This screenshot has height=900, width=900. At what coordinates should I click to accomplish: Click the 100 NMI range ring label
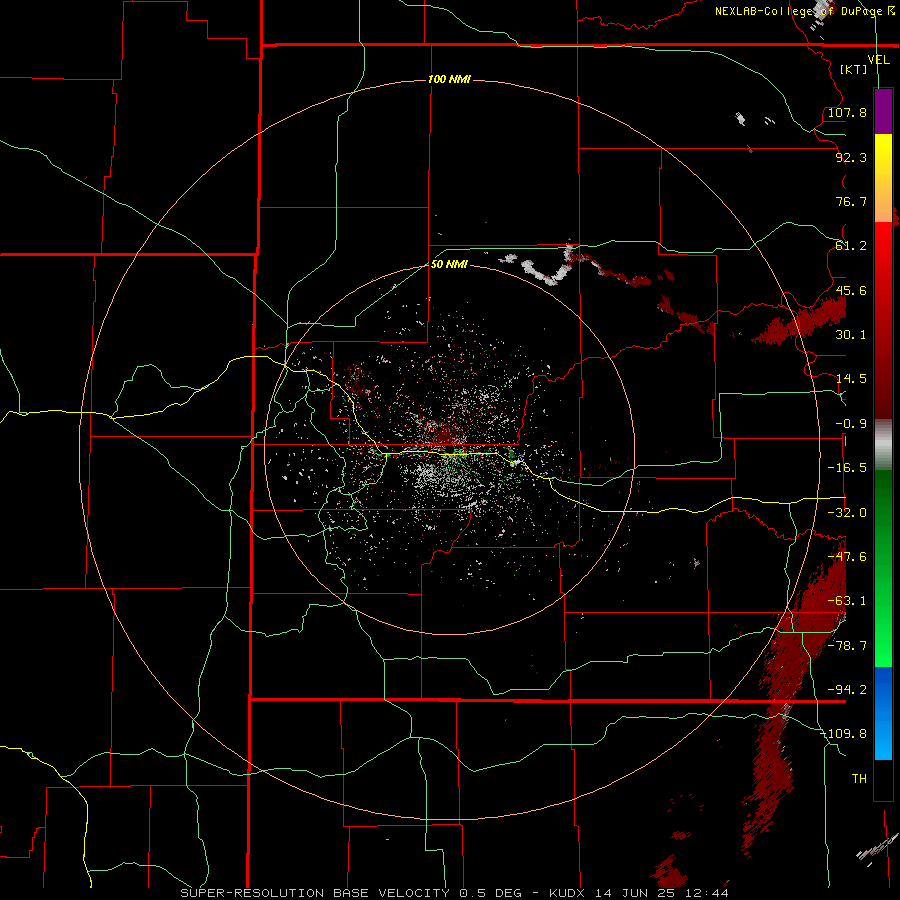(449, 79)
